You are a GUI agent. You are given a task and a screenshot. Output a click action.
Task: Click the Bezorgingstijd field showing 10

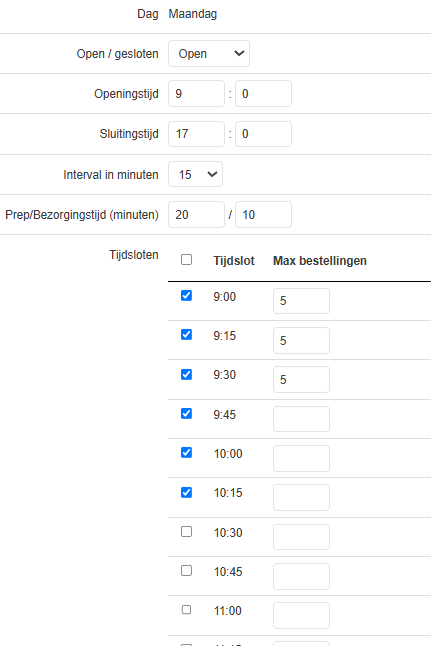tap(263, 215)
